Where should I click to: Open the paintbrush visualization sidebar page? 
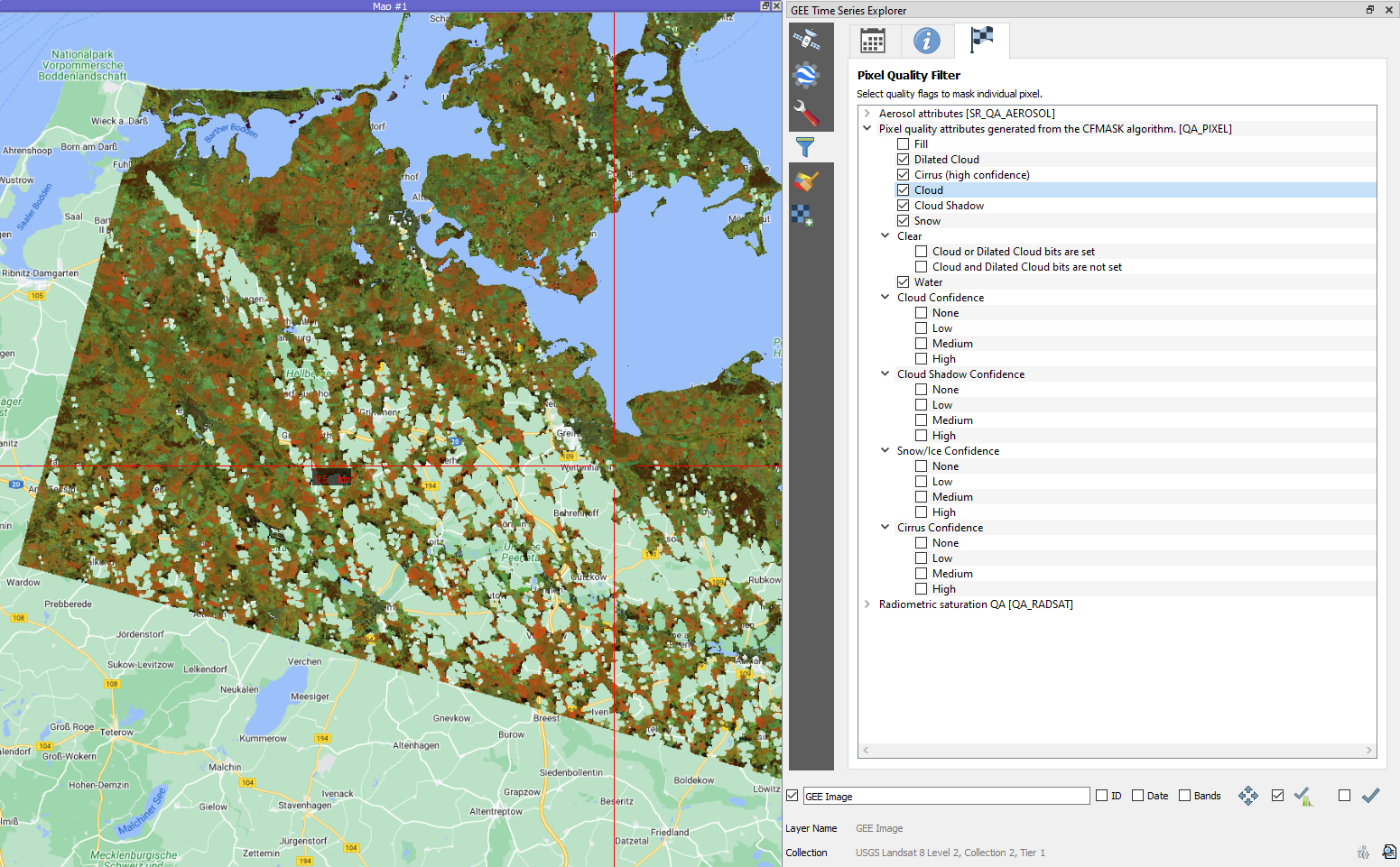coord(805,181)
